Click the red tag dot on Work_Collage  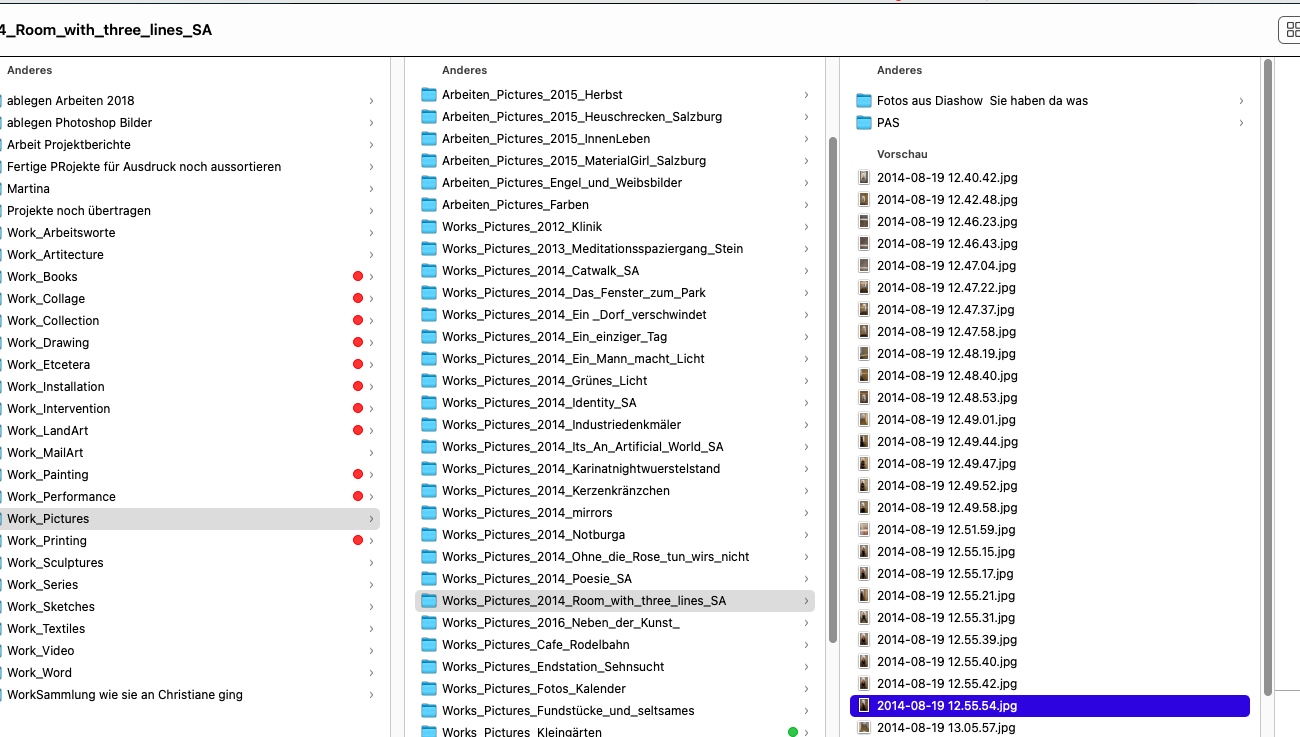coord(357,298)
